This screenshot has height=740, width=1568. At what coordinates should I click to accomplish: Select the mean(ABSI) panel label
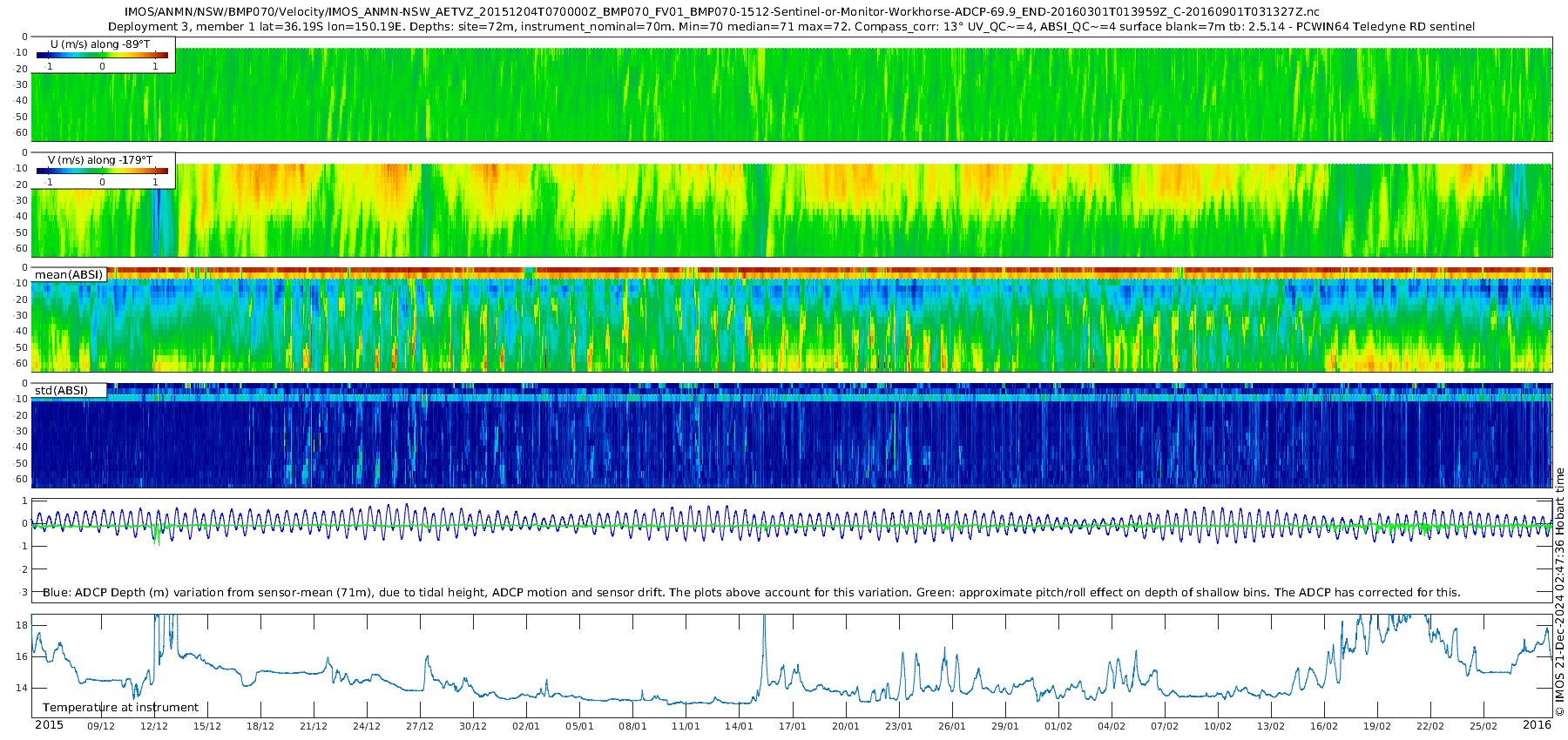pyautogui.click(x=69, y=274)
